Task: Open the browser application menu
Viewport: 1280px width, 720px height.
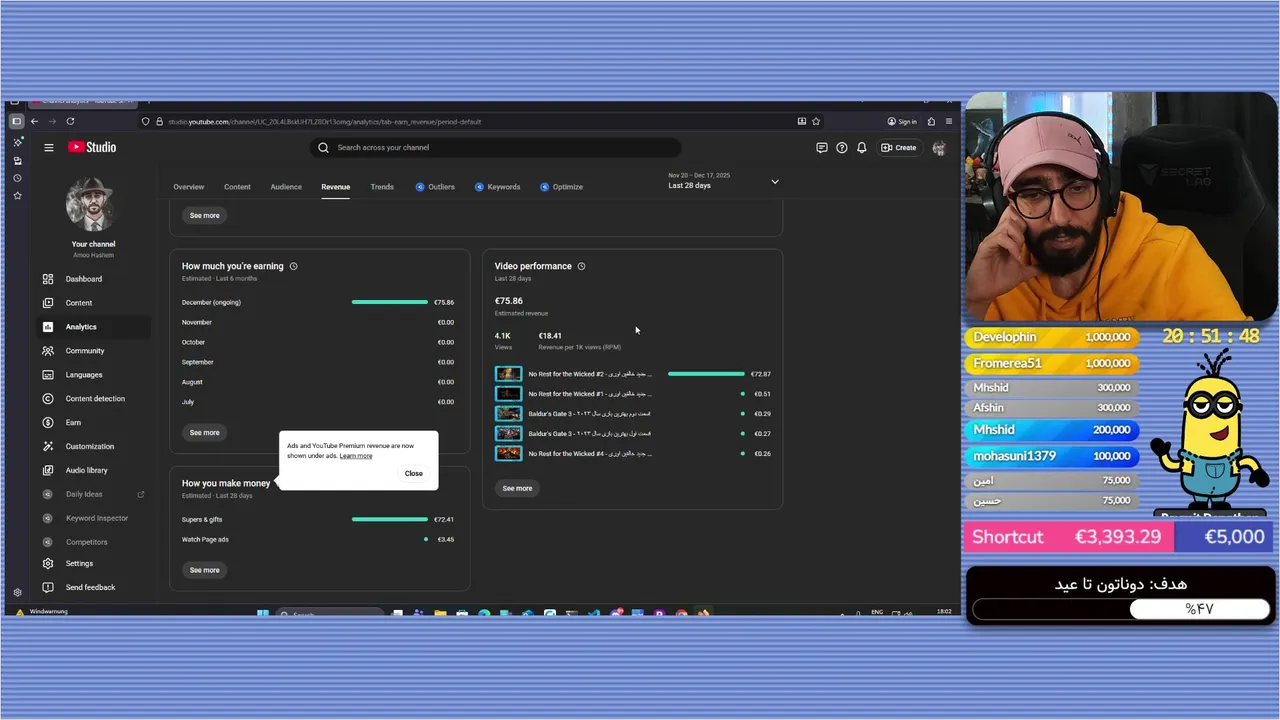Action: 949,121
